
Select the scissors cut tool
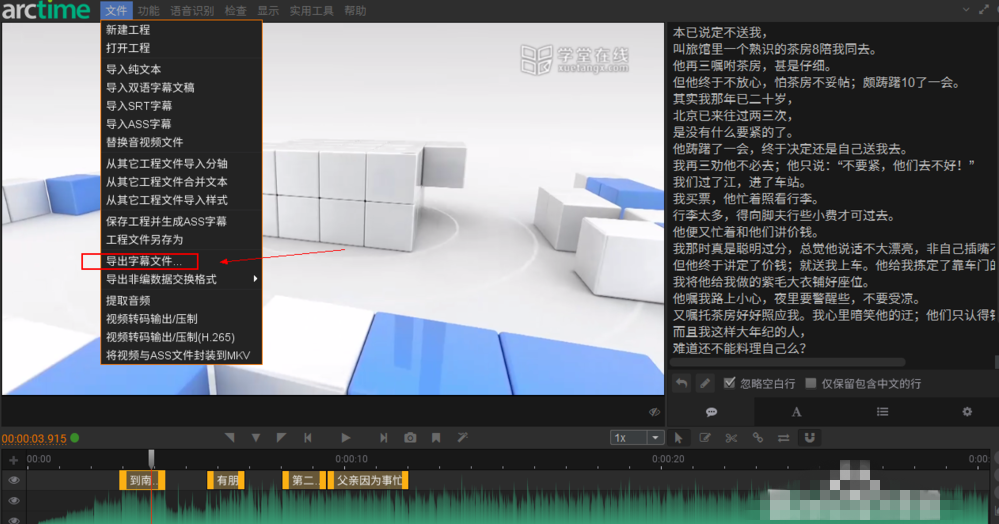coord(731,438)
